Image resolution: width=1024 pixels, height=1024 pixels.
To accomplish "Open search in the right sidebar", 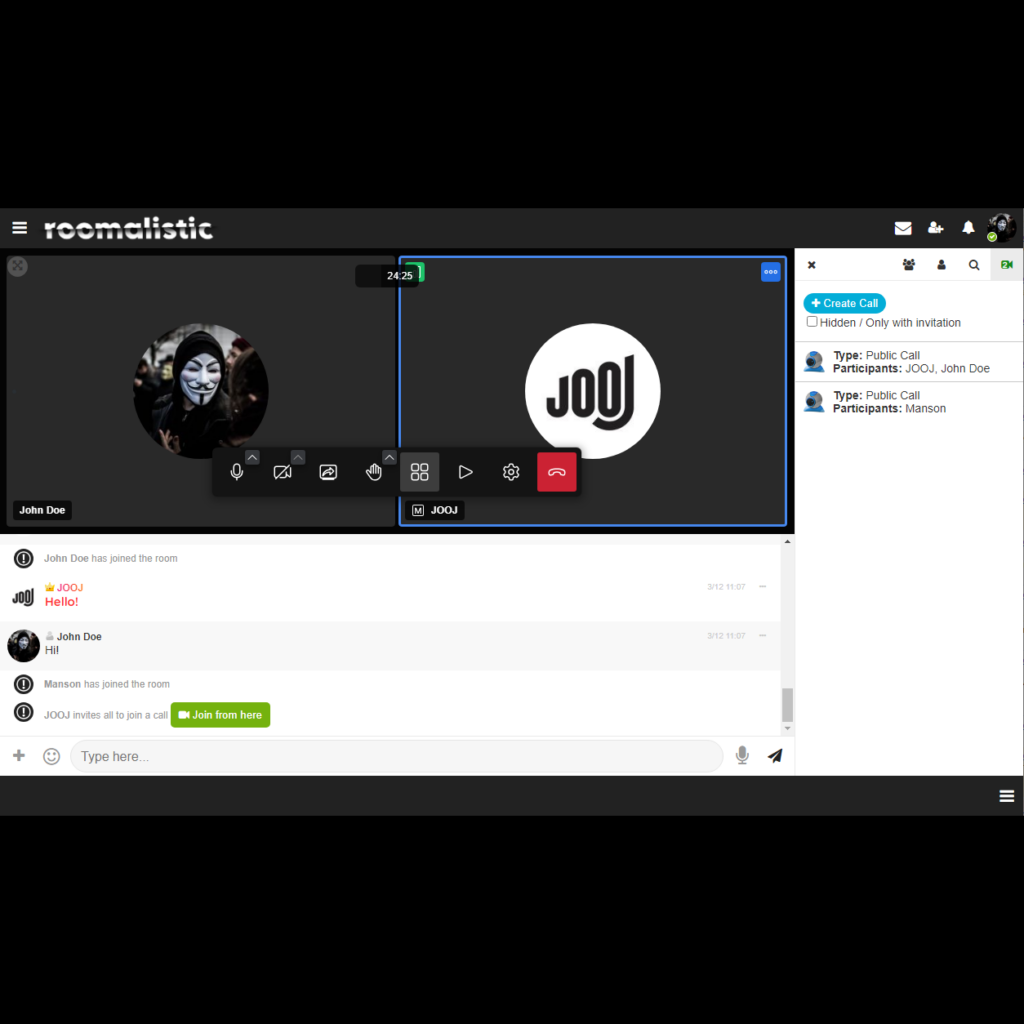I will [x=974, y=264].
